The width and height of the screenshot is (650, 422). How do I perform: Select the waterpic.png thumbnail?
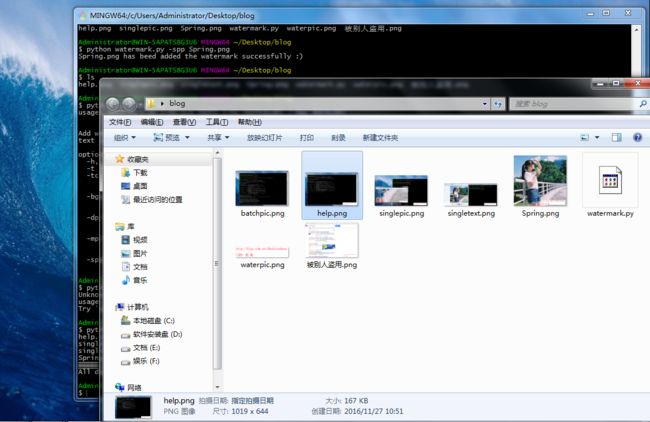[x=262, y=252]
